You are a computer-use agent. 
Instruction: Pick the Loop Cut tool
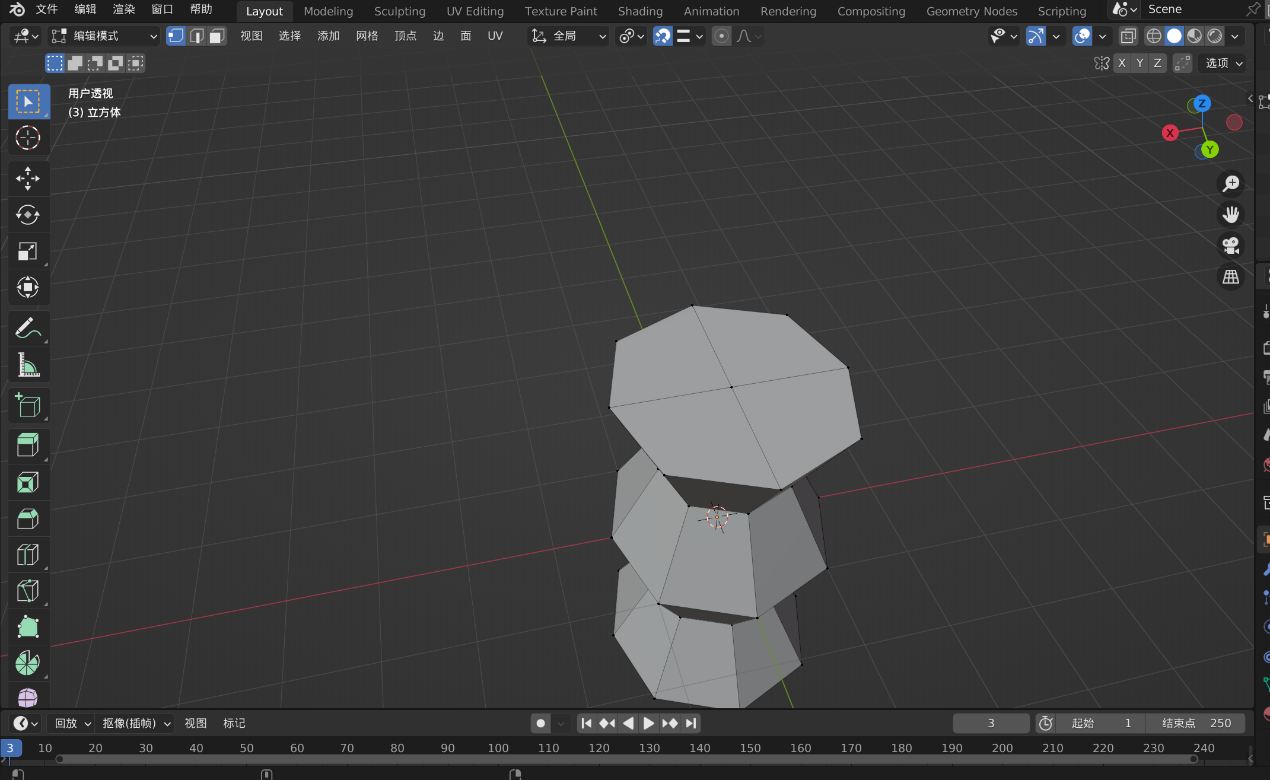pos(28,555)
